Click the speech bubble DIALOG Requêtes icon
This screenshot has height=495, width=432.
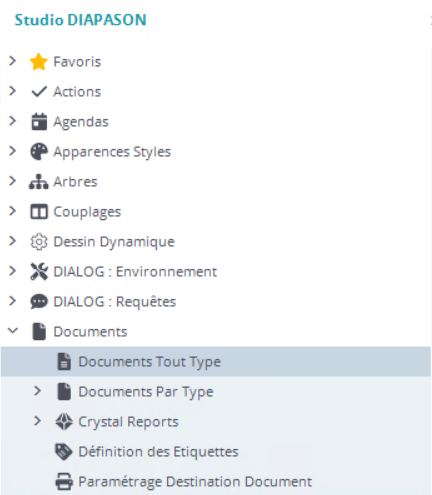point(39,302)
